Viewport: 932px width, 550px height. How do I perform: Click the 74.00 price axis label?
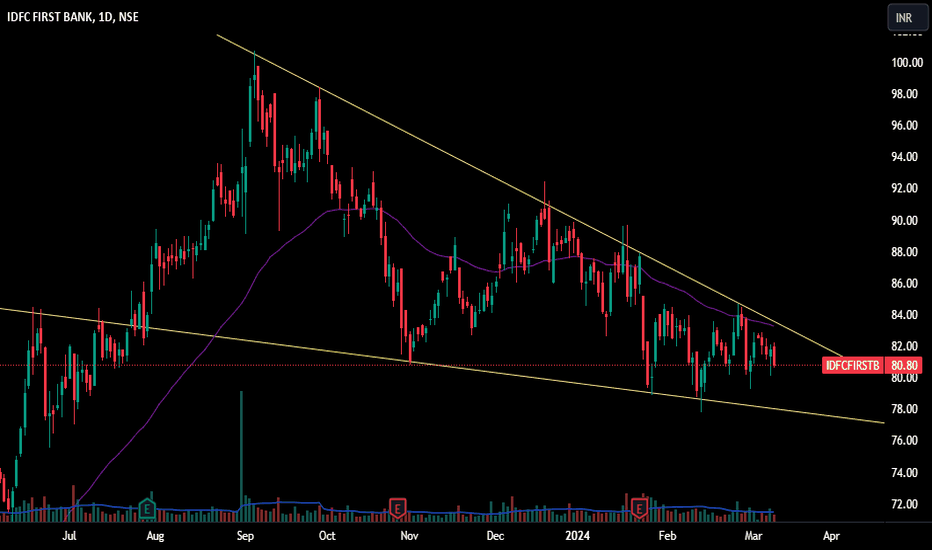(905, 473)
